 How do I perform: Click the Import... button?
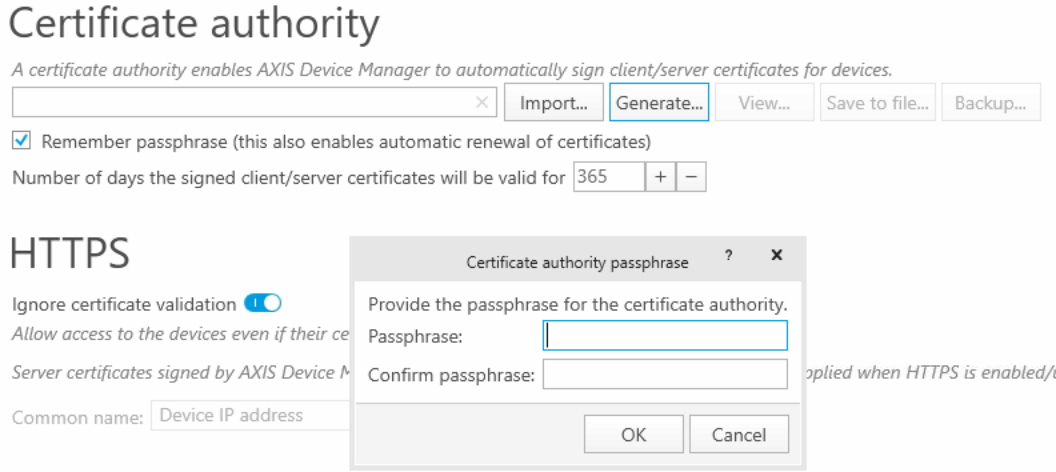coord(553,103)
